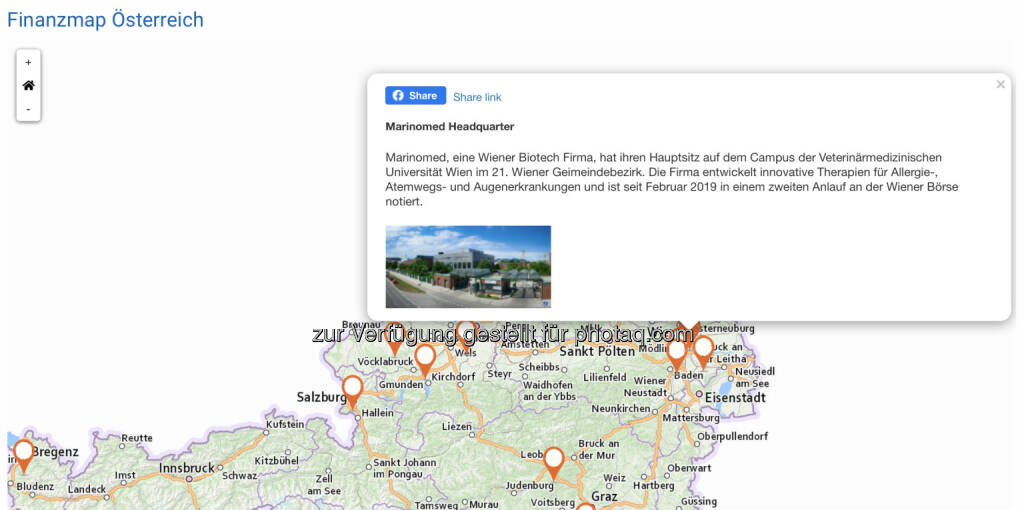Click the Eisenstadt city label on map
Screen dimensions: 1024x510
coord(735,398)
